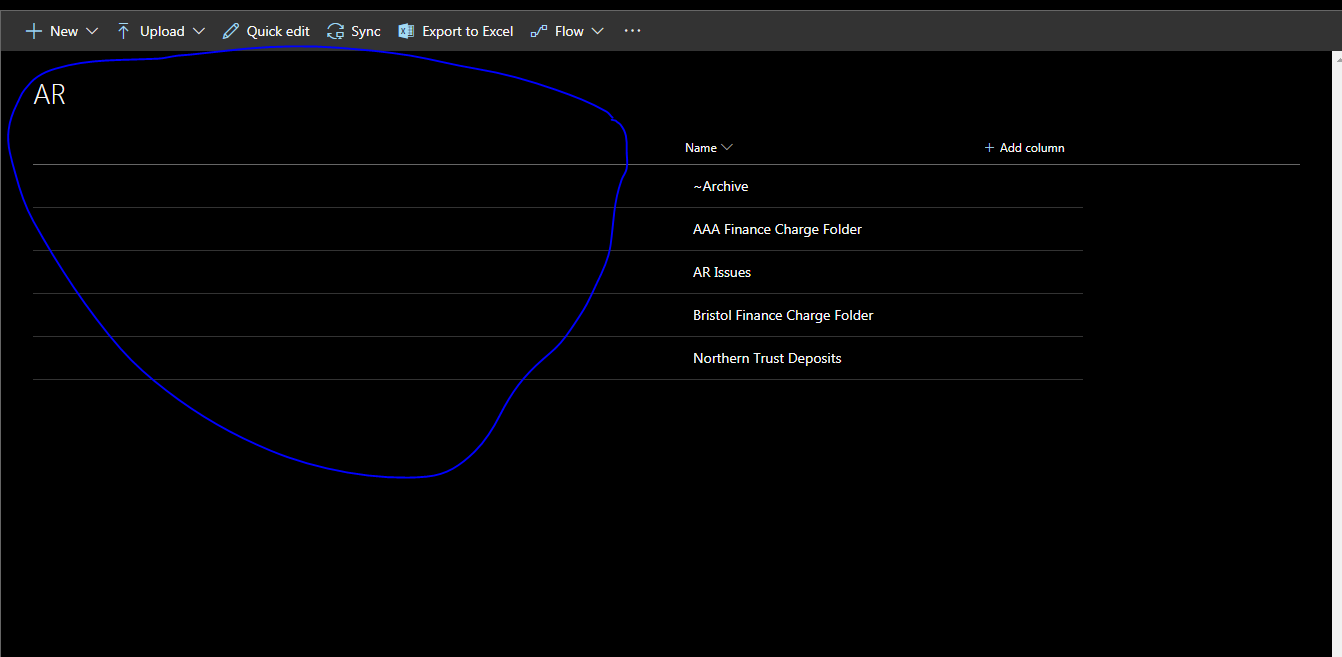Click the Flow menu label

(x=569, y=31)
